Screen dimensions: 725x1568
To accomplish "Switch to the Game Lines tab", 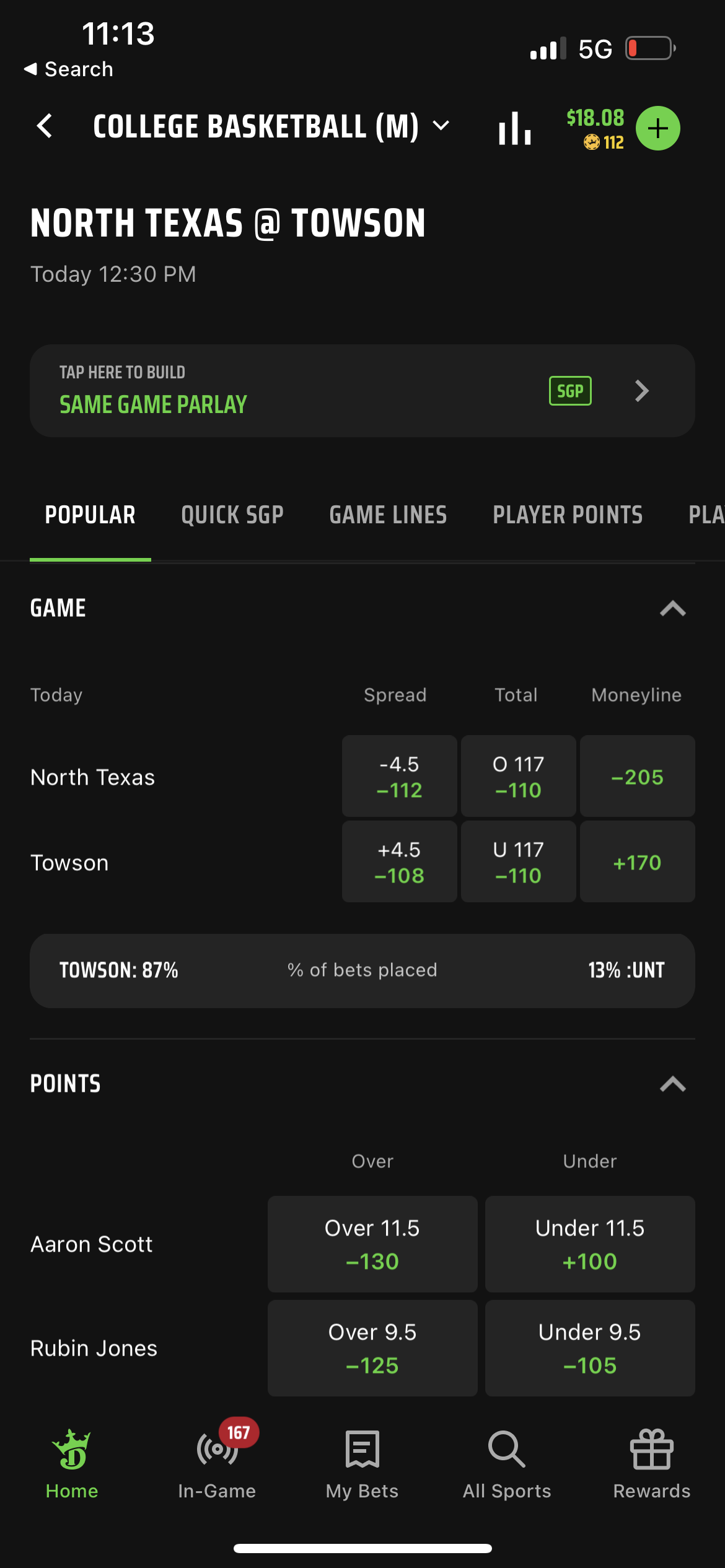I will (x=388, y=515).
